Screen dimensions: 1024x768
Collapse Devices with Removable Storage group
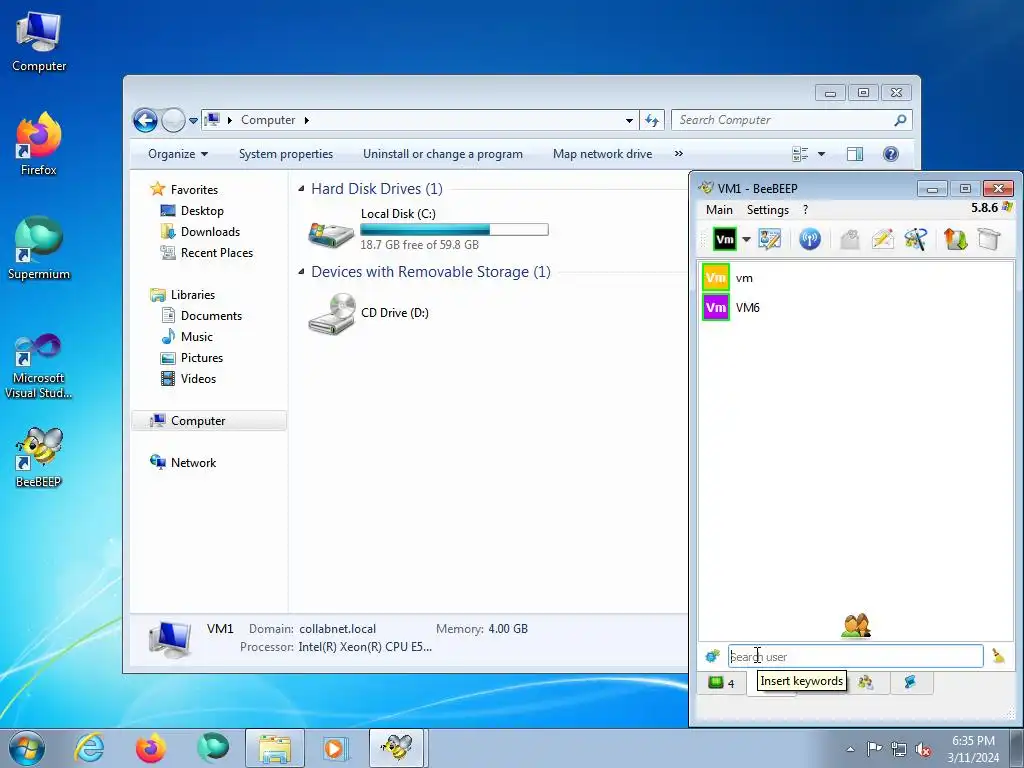301,272
